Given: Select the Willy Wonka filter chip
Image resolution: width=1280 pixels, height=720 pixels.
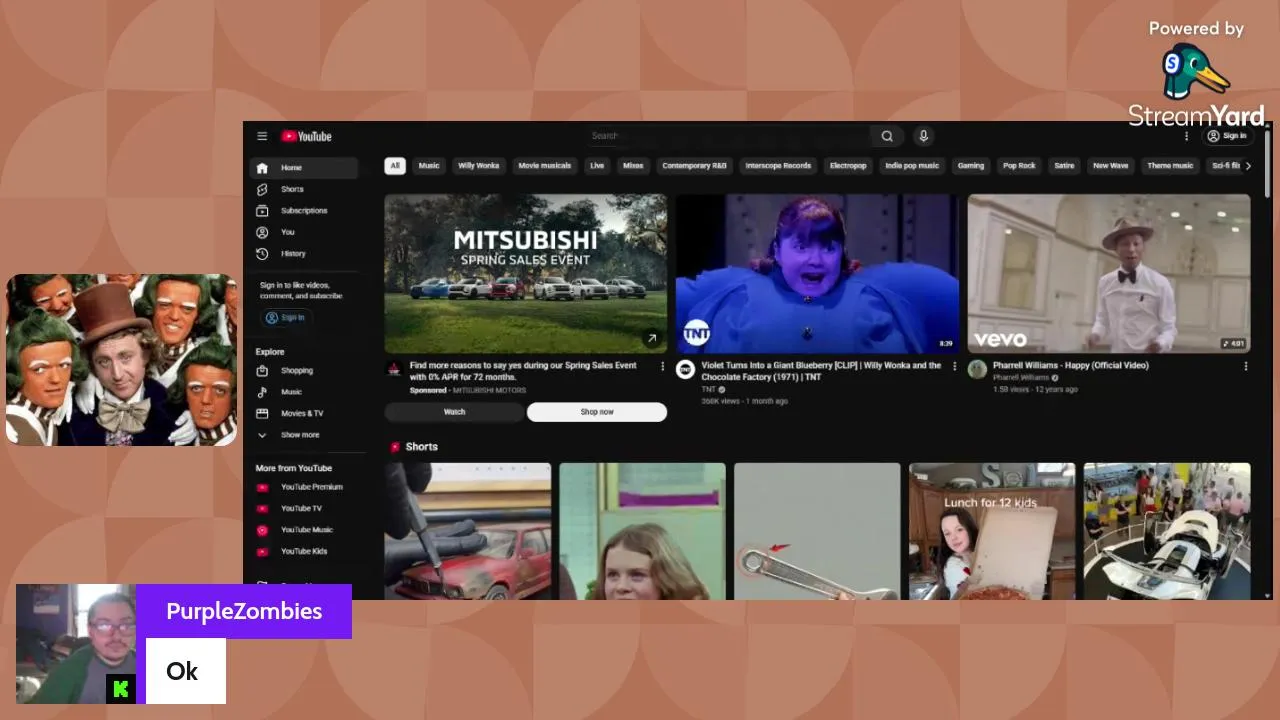Looking at the screenshot, I should tap(478, 166).
